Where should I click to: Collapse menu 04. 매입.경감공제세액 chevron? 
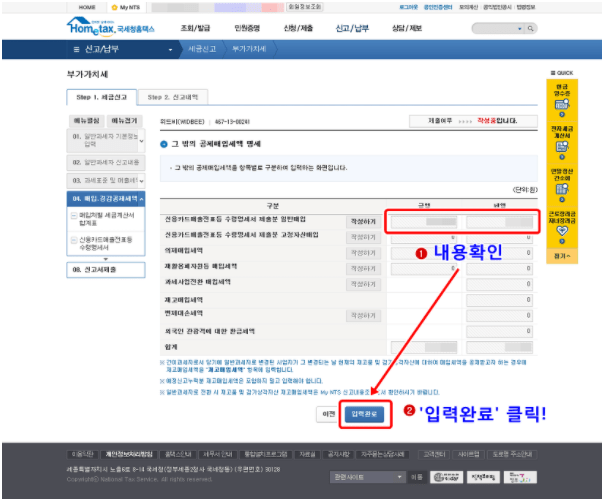coord(141,199)
